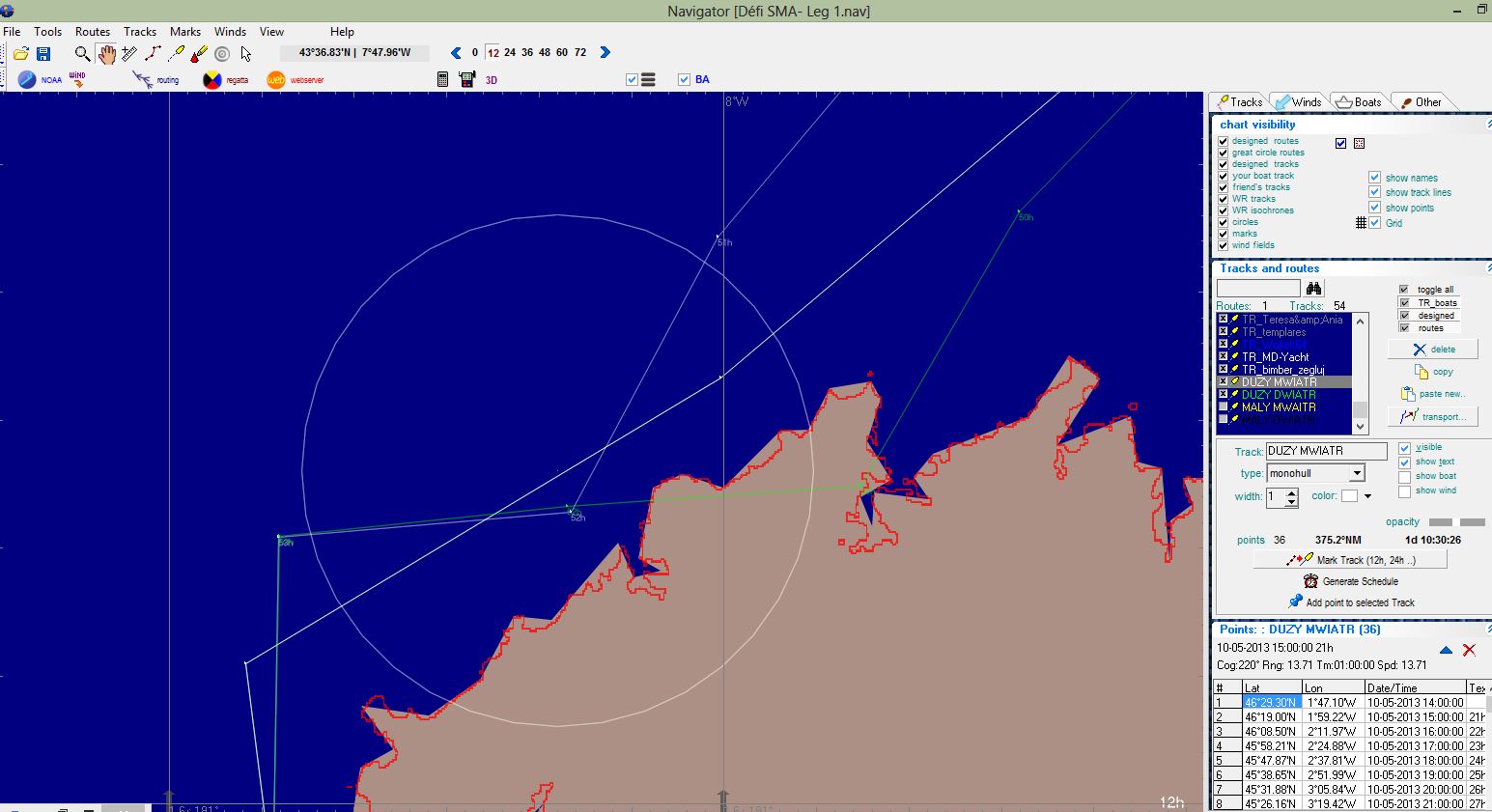Select the 24 hour forecast step
The width and height of the screenshot is (1492, 812).
510,53
